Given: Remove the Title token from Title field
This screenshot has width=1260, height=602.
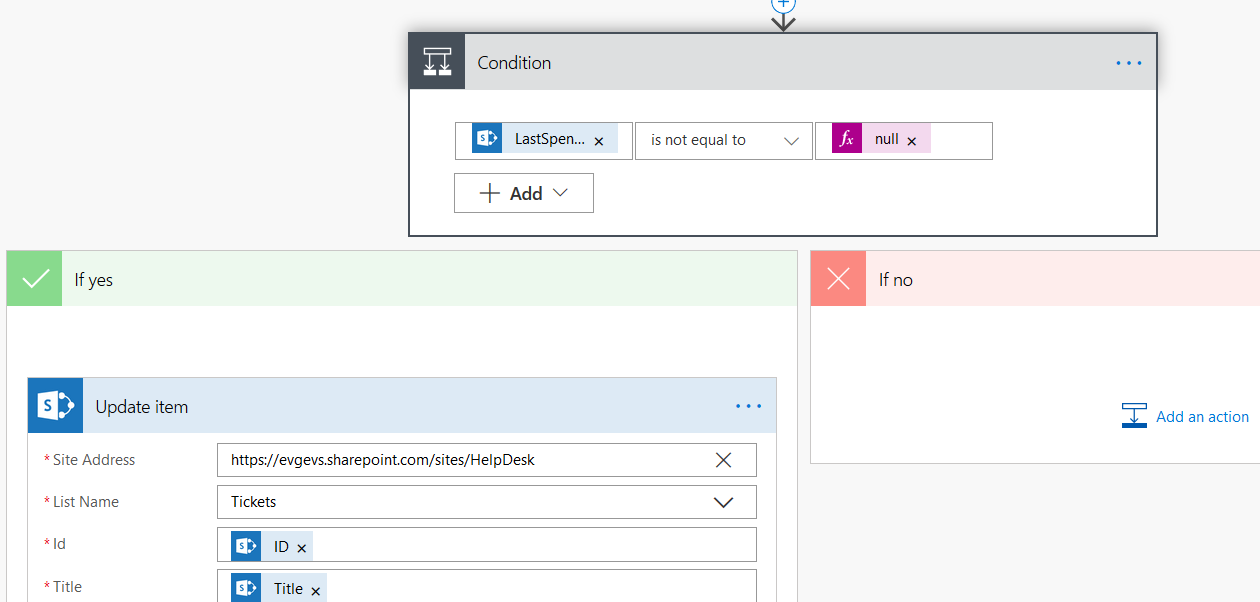Looking at the screenshot, I should (316, 591).
